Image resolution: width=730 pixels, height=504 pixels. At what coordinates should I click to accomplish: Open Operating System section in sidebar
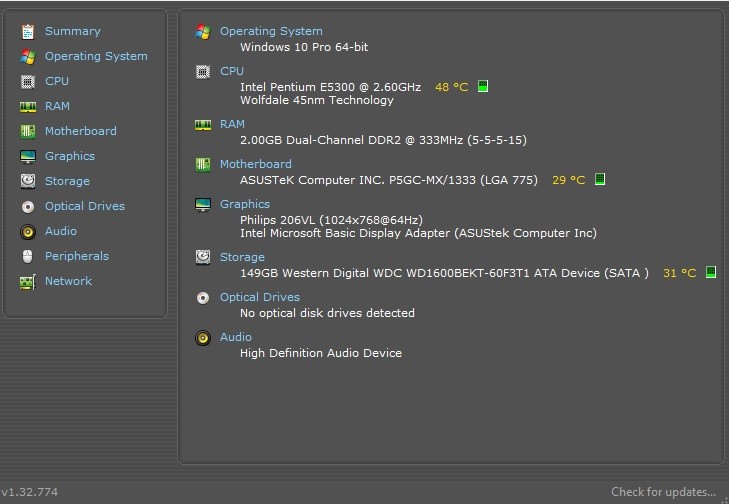pyautogui.click(x=96, y=56)
